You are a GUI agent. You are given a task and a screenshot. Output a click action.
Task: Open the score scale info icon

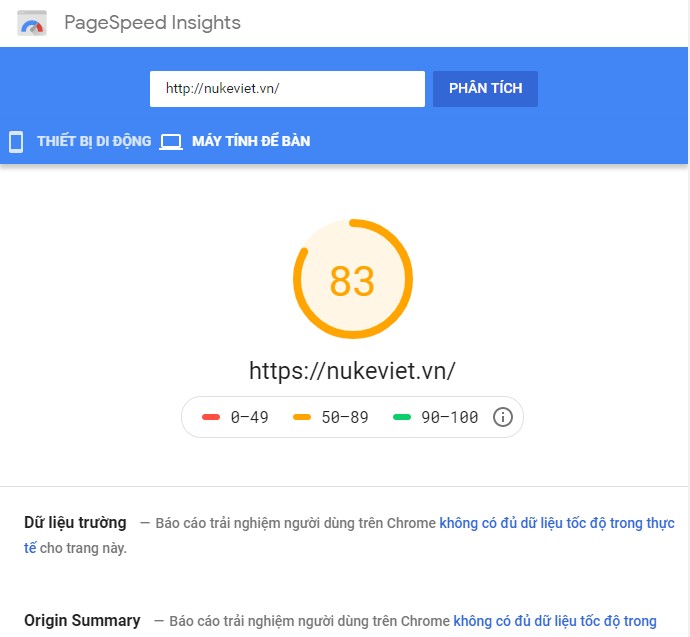click(503, 417)
